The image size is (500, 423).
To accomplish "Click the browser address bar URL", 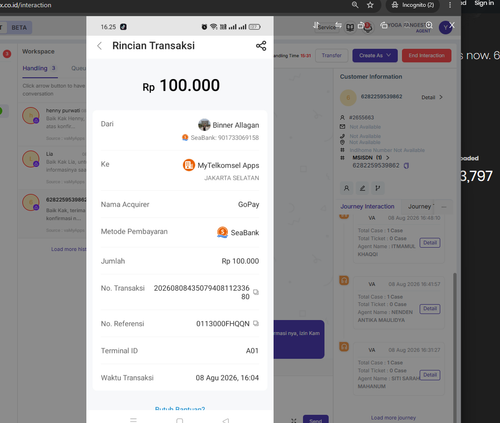I will [26, 5].
